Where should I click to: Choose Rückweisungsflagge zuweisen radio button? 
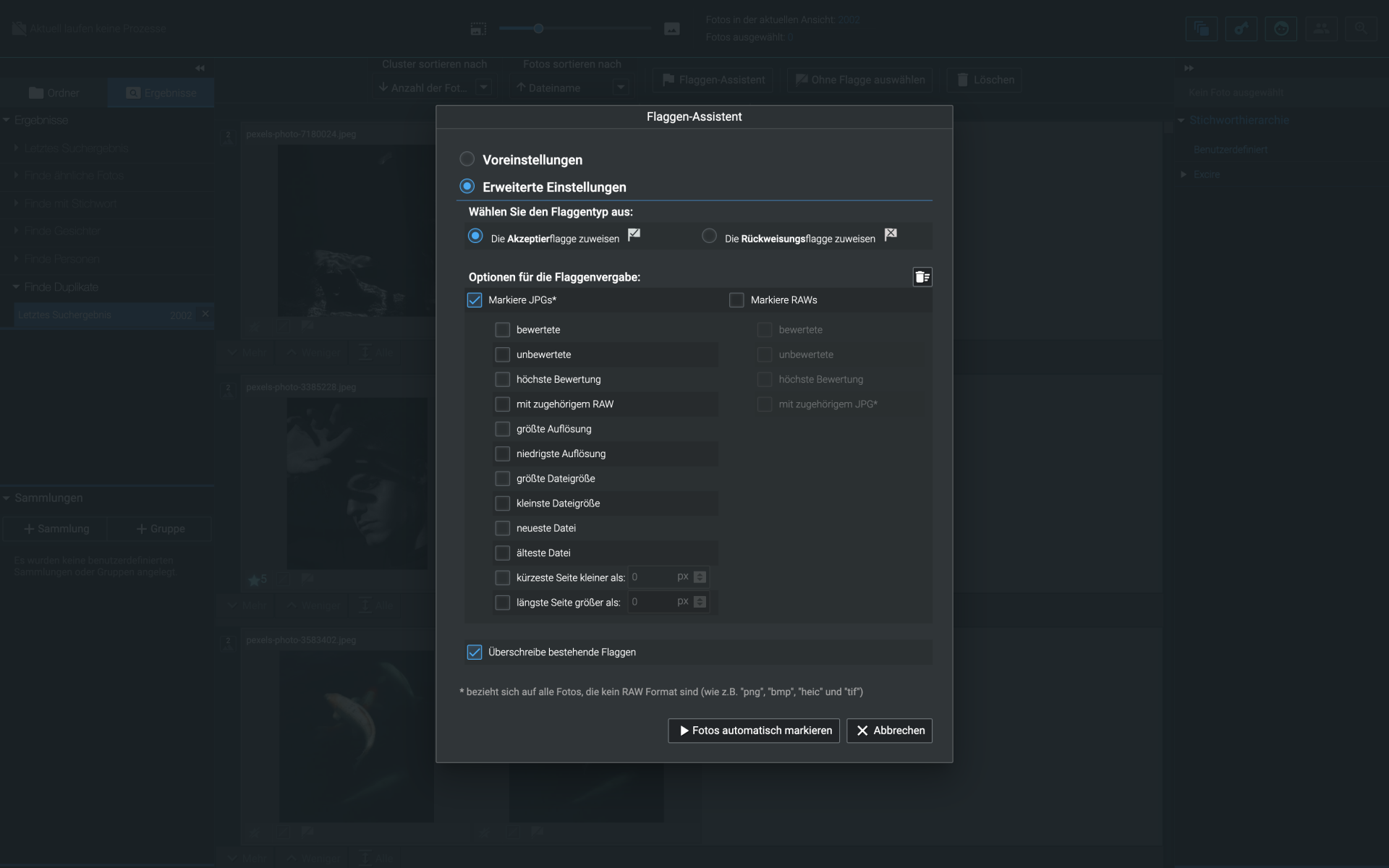click(710, 237)
